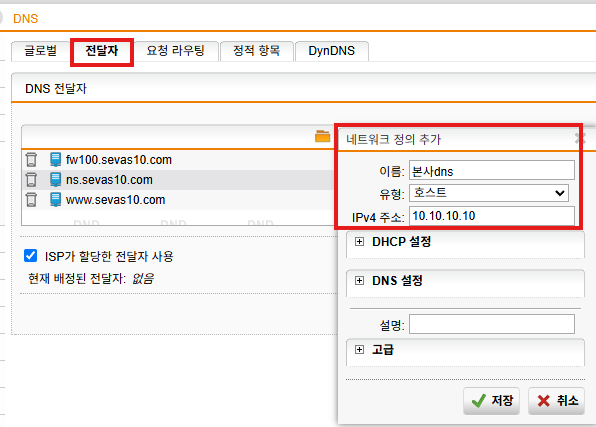The image size is (596, 427).
Task: Delete the fw100.sevas10.com forwarder via trash icon
Action: tap(31, 160)
